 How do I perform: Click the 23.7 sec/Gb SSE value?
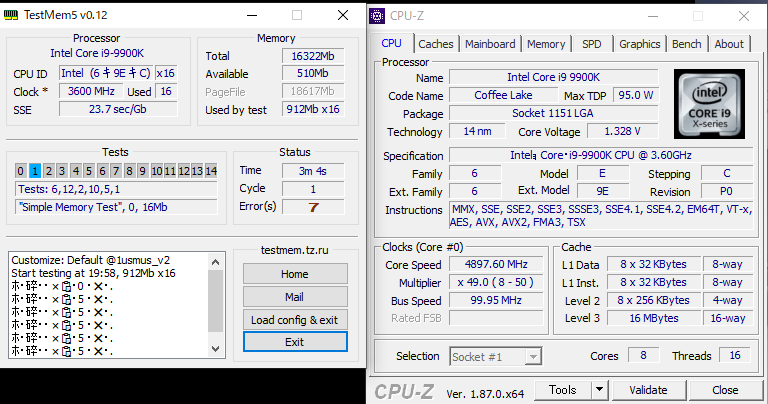[118, 109]
